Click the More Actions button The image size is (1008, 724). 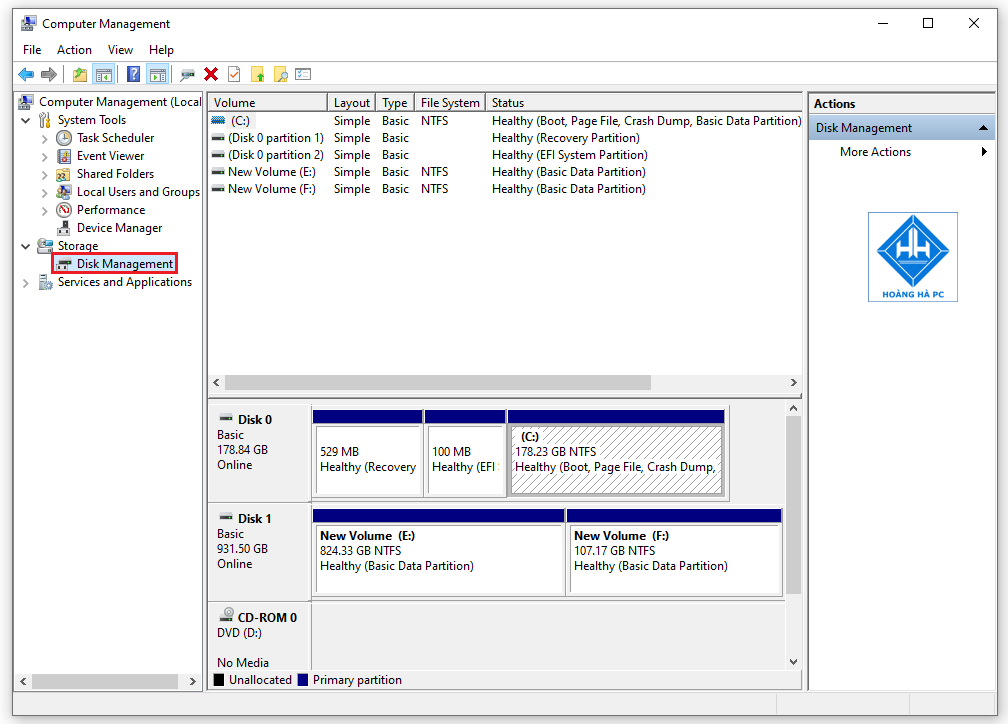(x=875, y=151)
